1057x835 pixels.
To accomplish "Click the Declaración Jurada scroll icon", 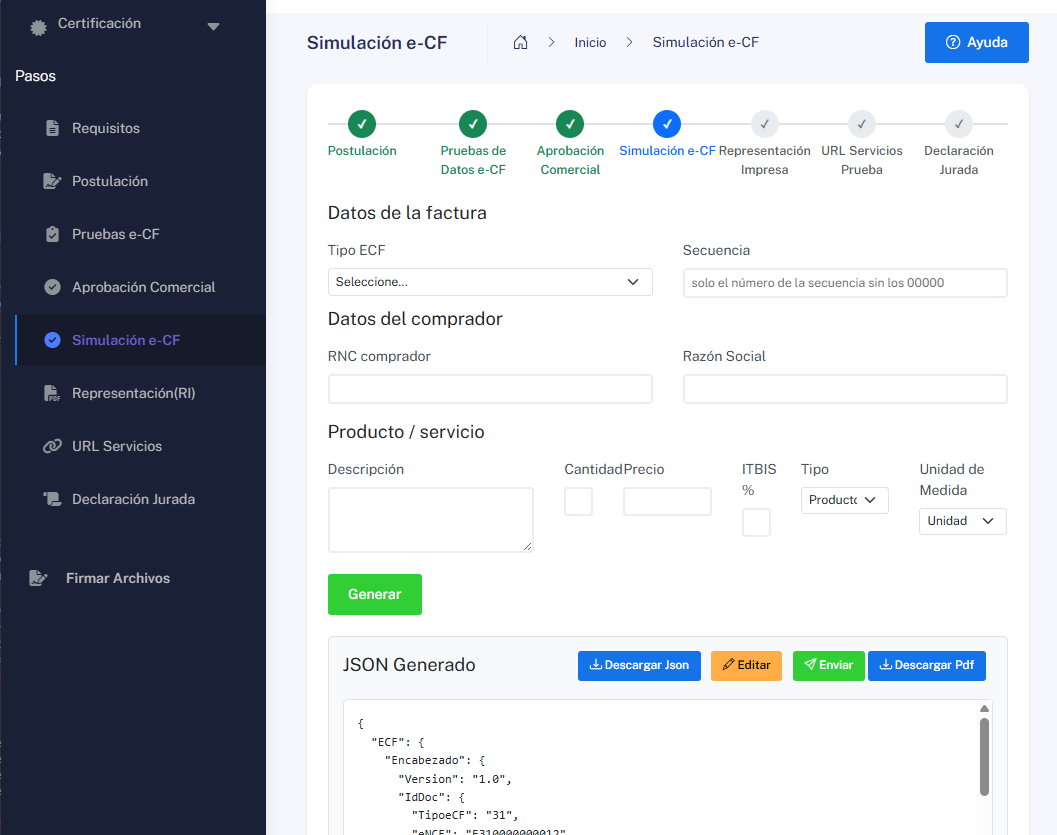I will tap(52, 499).
